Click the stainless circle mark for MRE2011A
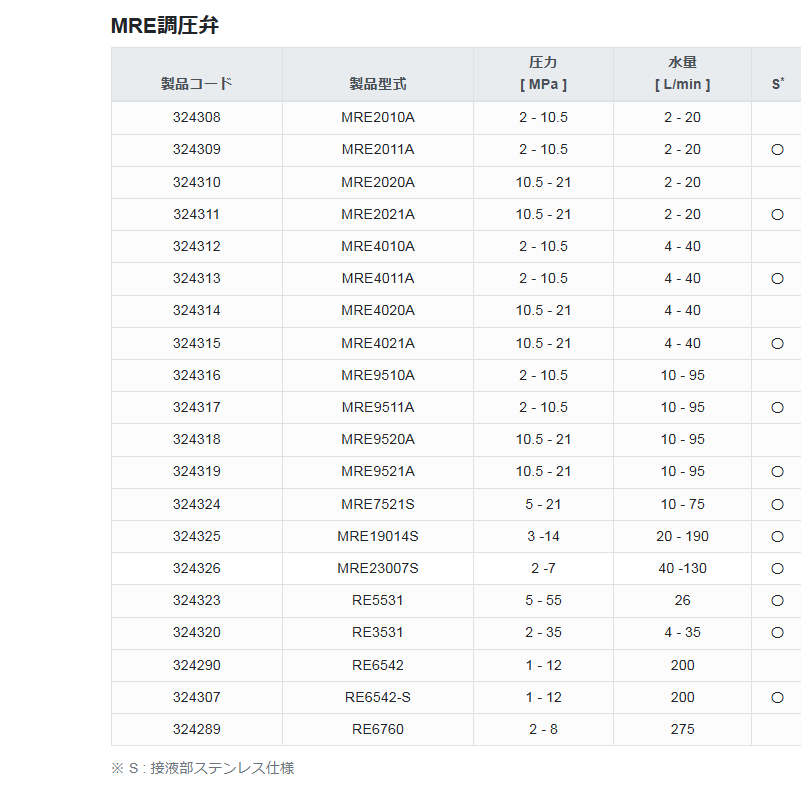Image resolution: width=801 pixels, height=802 pixels. (x=777, y=150)
